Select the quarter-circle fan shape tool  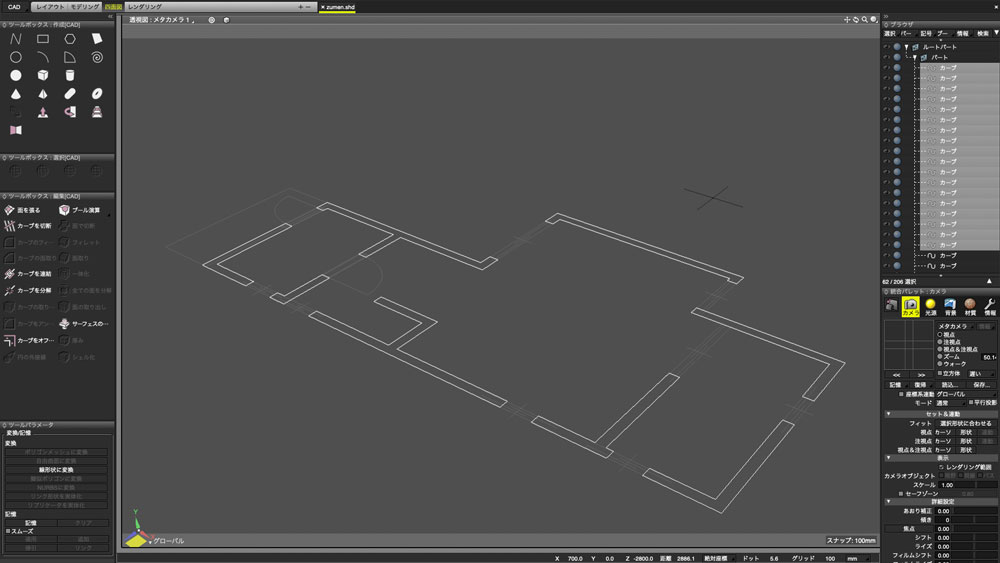pyautogui.click(x=70, y=57)
